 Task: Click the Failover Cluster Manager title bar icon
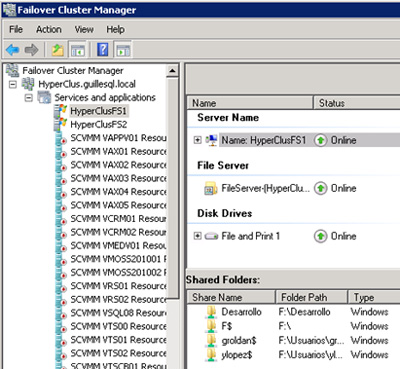point(9,10)
